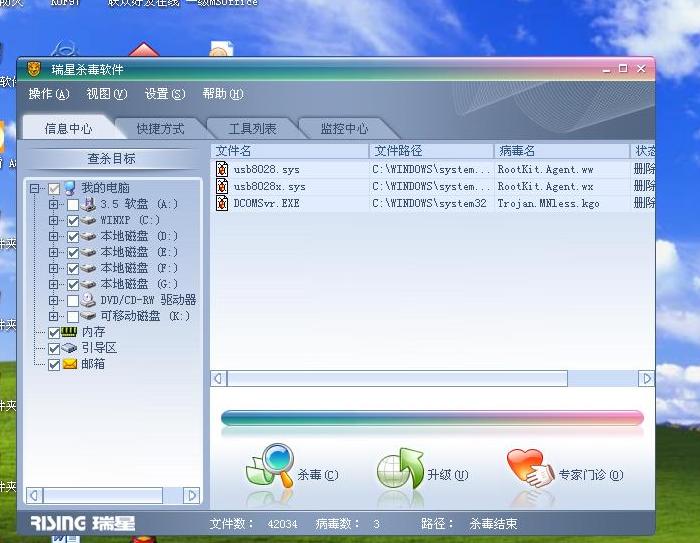Switch to the 快捷方式 tab
The width and height of the screenshot is (700, 543).
[160, 129]
